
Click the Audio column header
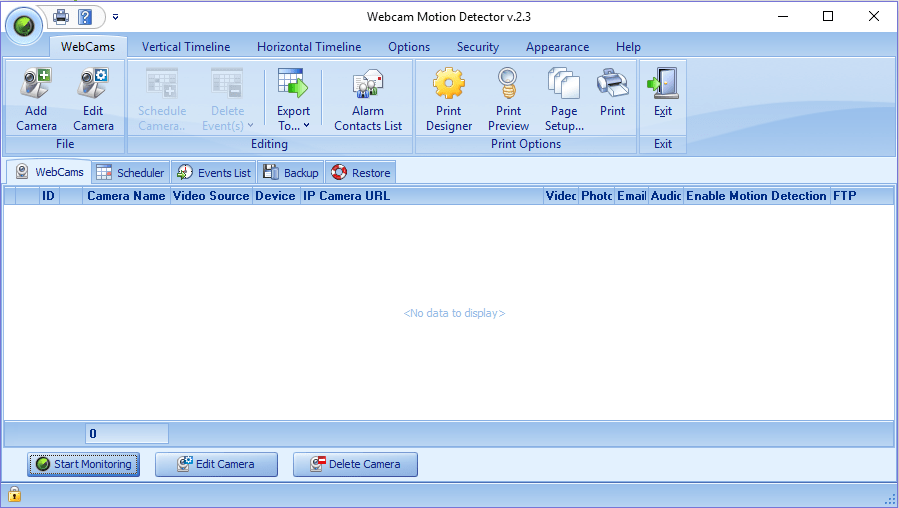coord(666,196)
